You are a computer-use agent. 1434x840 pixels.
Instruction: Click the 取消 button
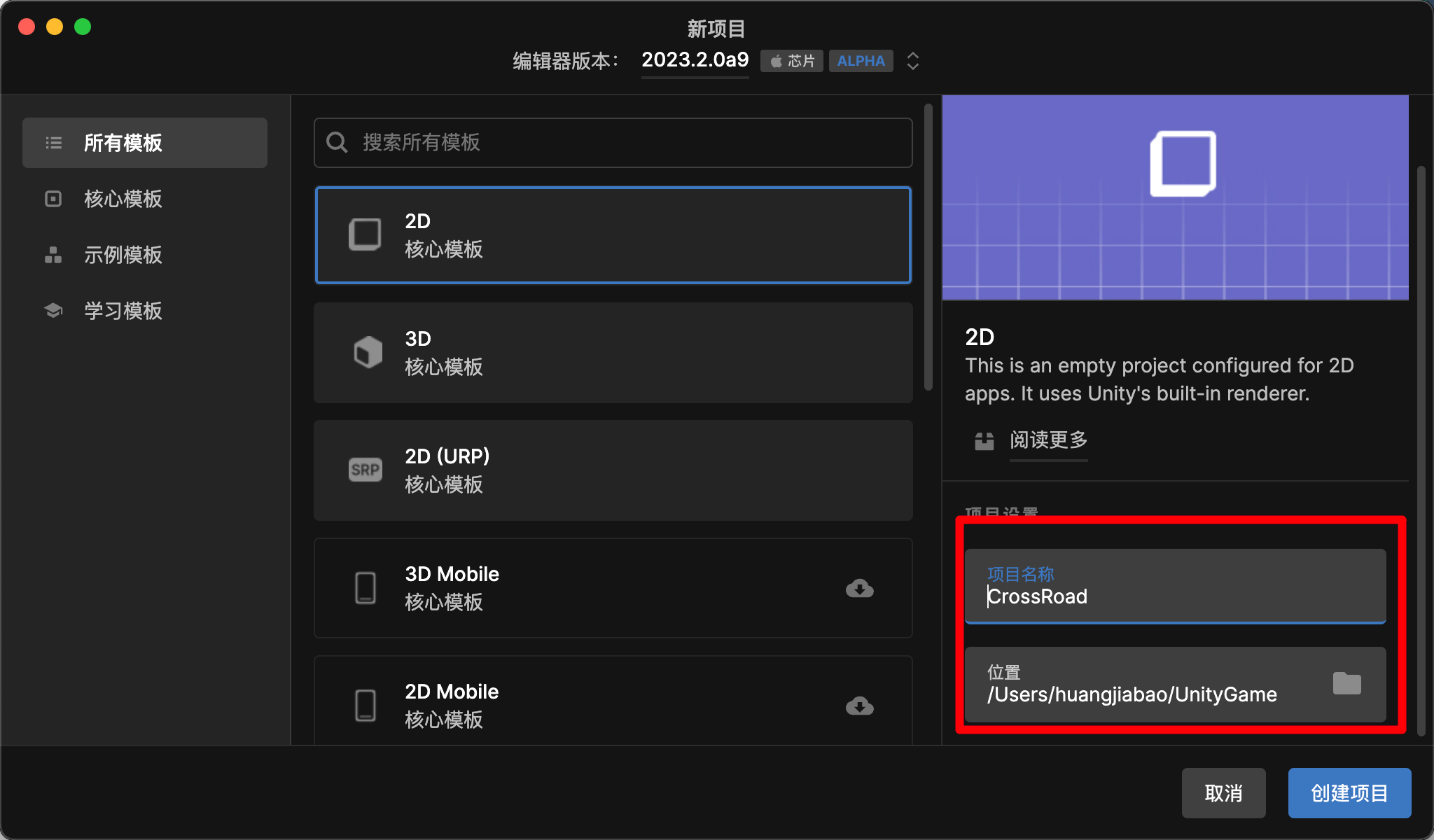coord(1223,793)
